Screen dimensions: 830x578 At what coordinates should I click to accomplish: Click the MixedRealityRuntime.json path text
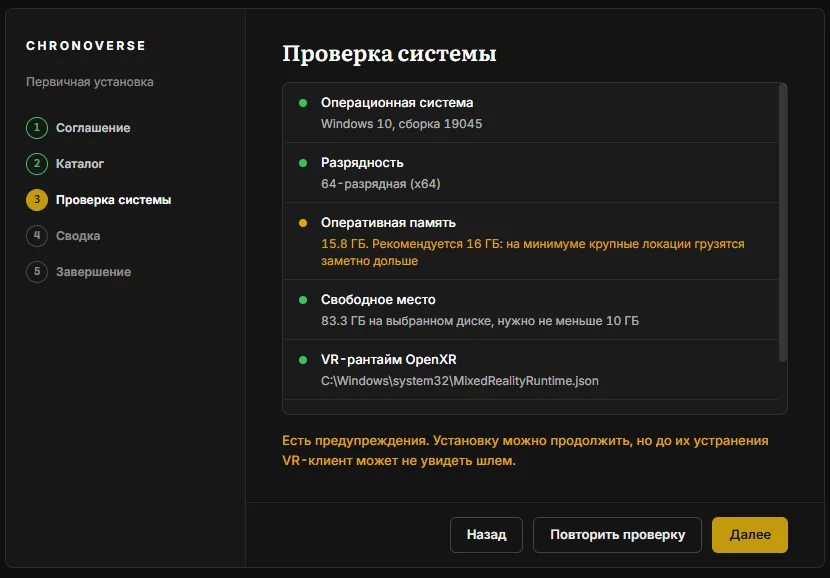(x=459, y=381)
